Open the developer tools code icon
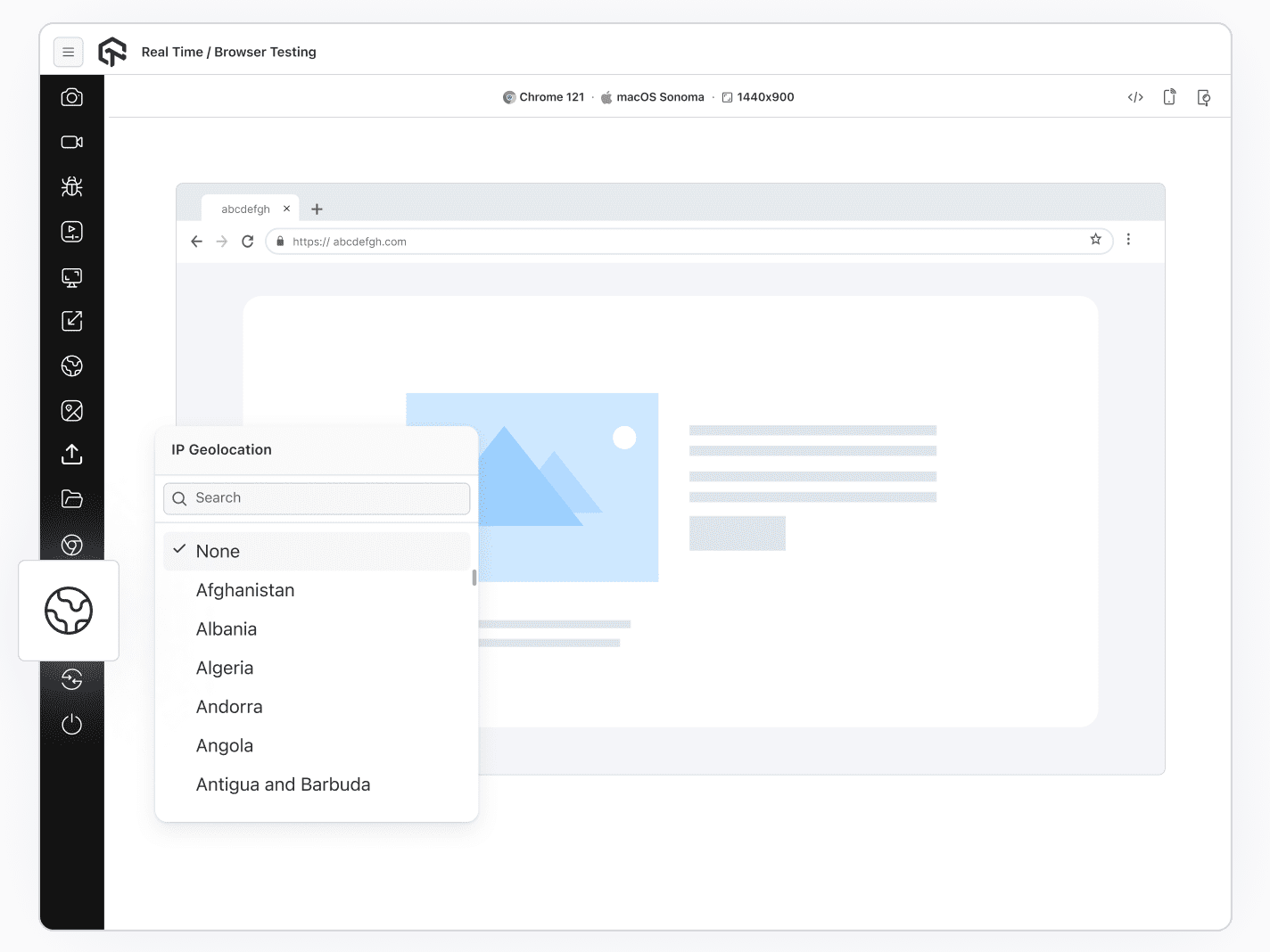Screen dimensions: 1270x952 pos(1134,96)
